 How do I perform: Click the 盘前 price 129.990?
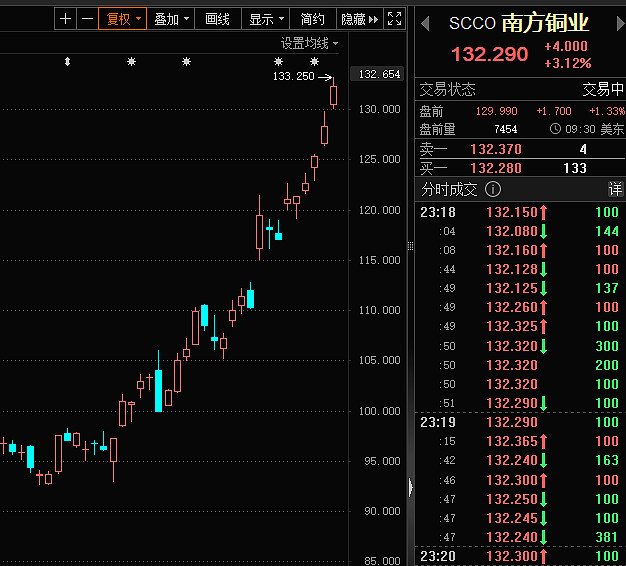click(497, 111)
